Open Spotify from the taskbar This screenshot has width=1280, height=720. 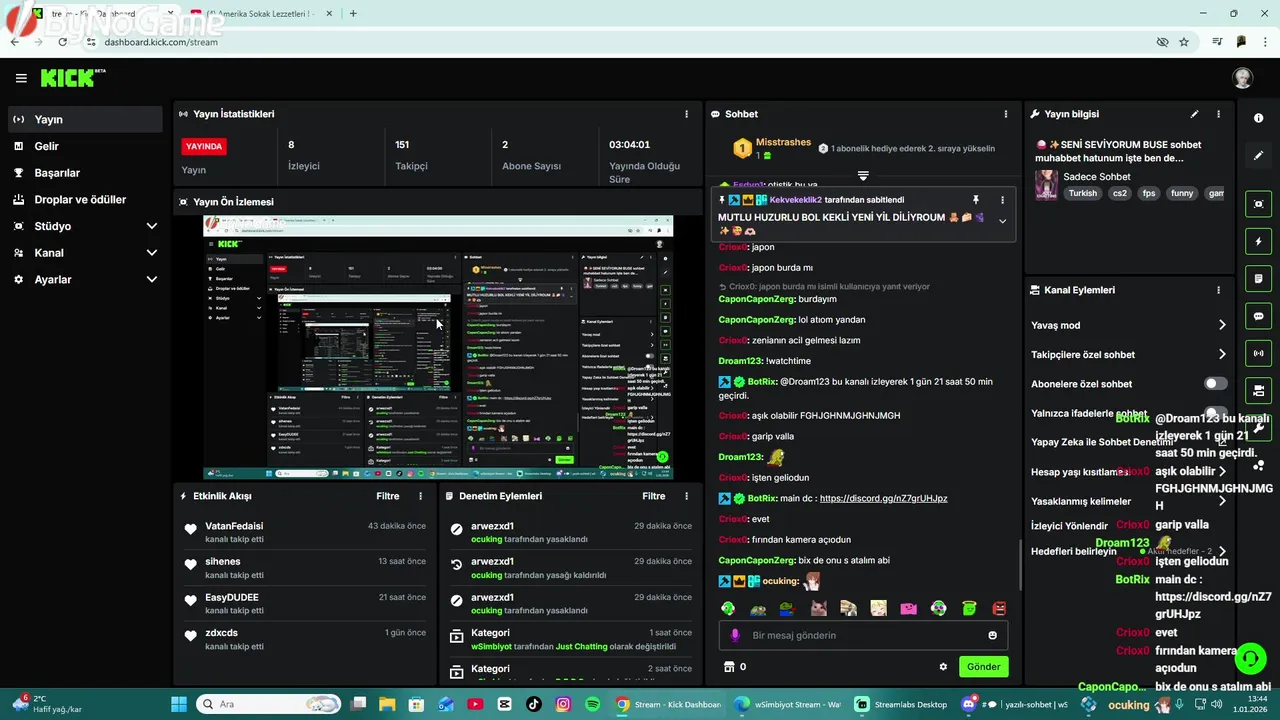(592, 704)
